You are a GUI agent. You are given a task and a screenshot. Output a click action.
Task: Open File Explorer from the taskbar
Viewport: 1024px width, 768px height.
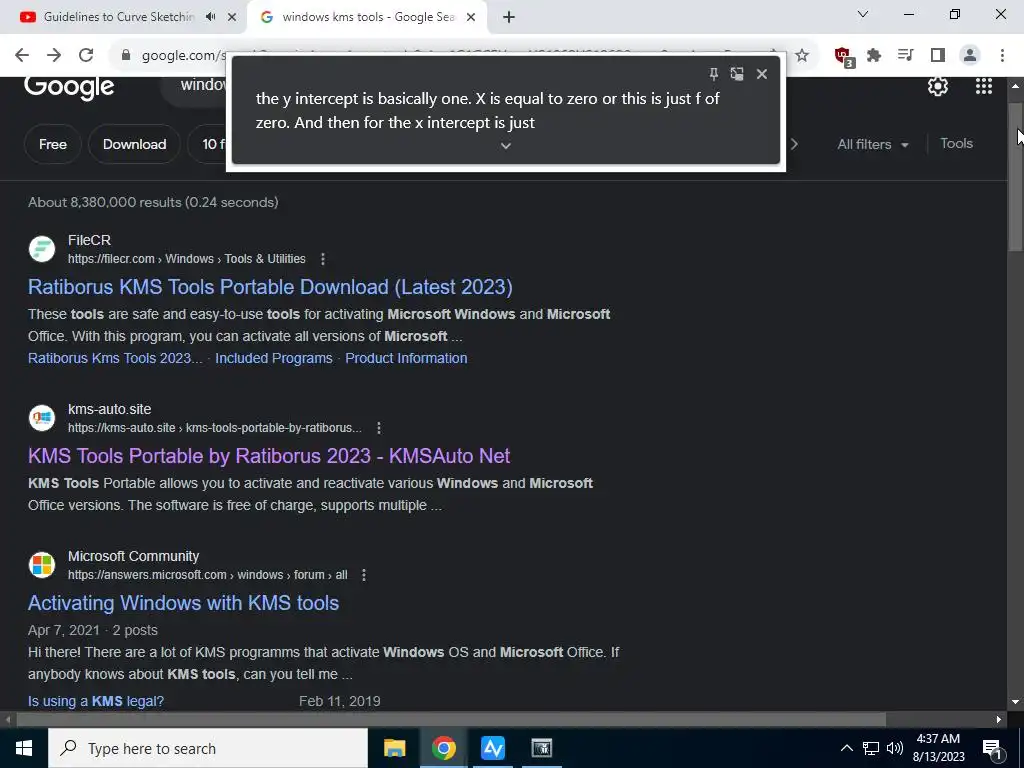(x=394, y=748)
